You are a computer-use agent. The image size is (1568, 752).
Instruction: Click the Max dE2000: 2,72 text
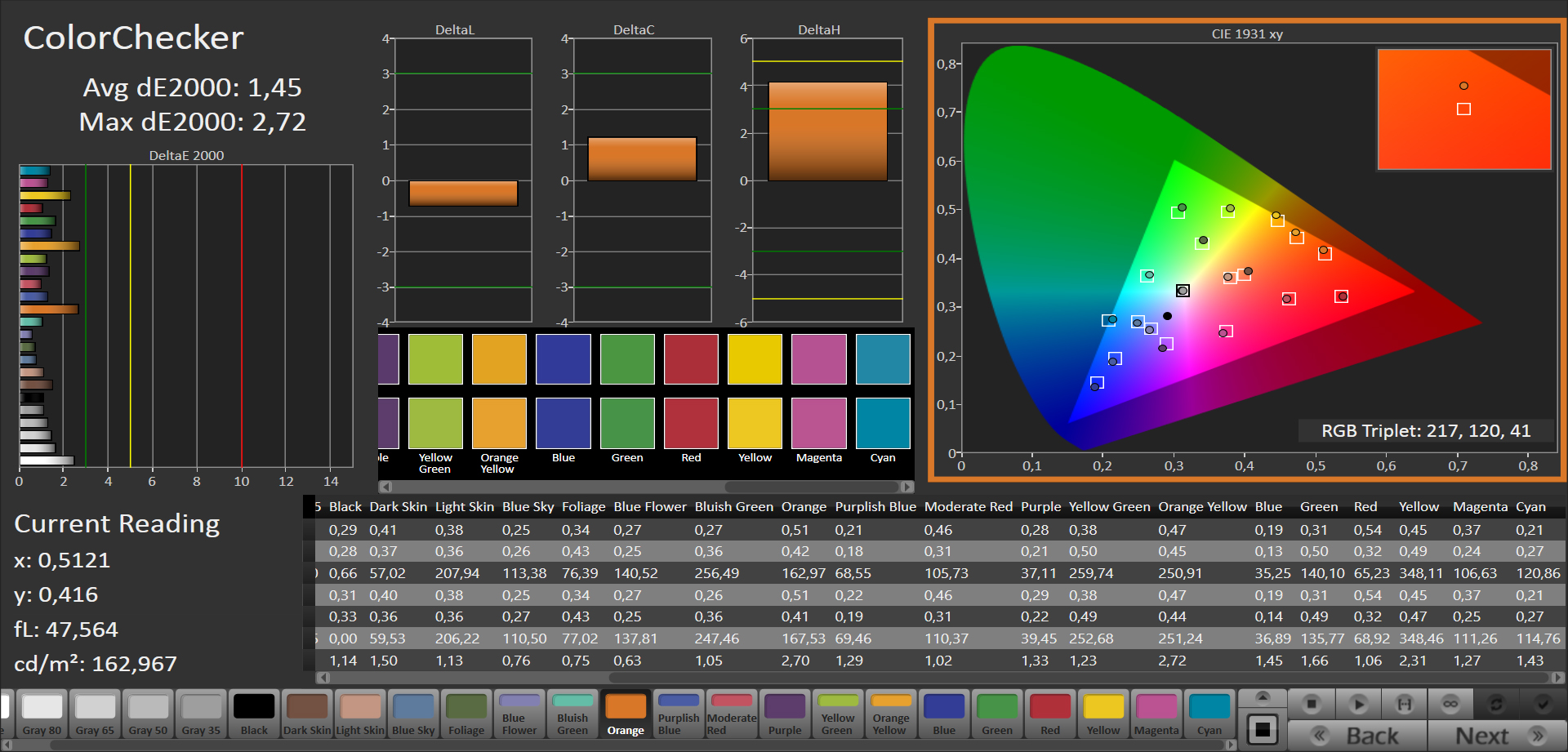coord(193,122)
